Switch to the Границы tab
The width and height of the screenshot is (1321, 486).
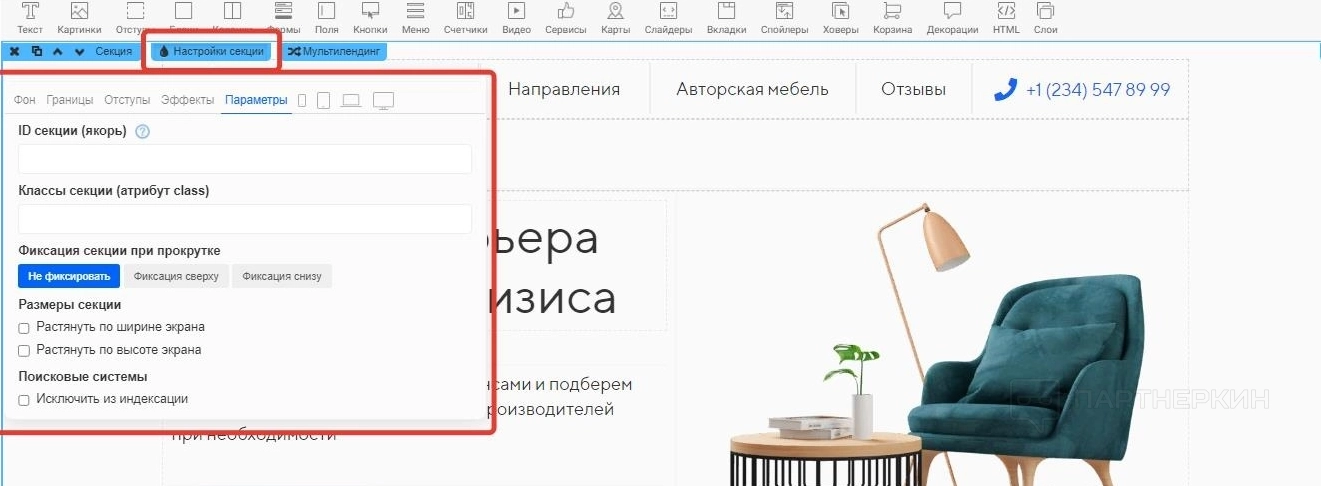(70, 100)
